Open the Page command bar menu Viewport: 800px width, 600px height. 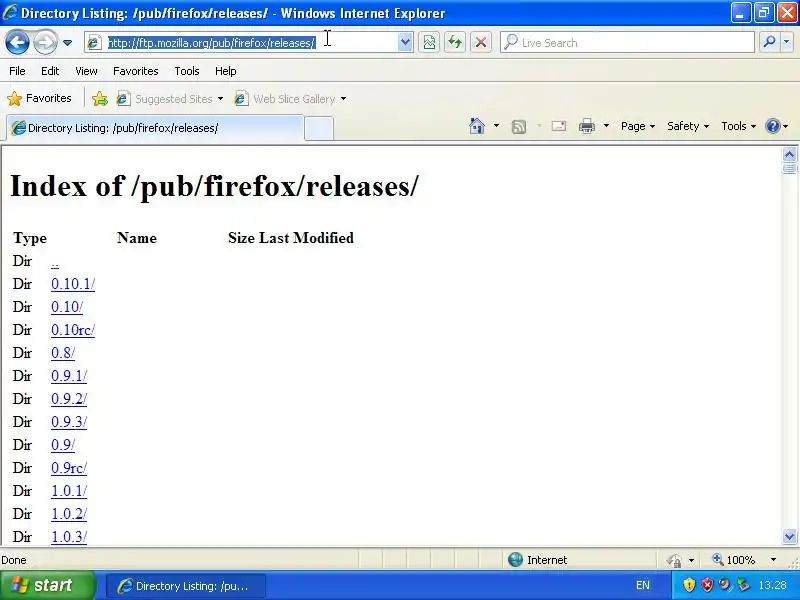[638, 126]
